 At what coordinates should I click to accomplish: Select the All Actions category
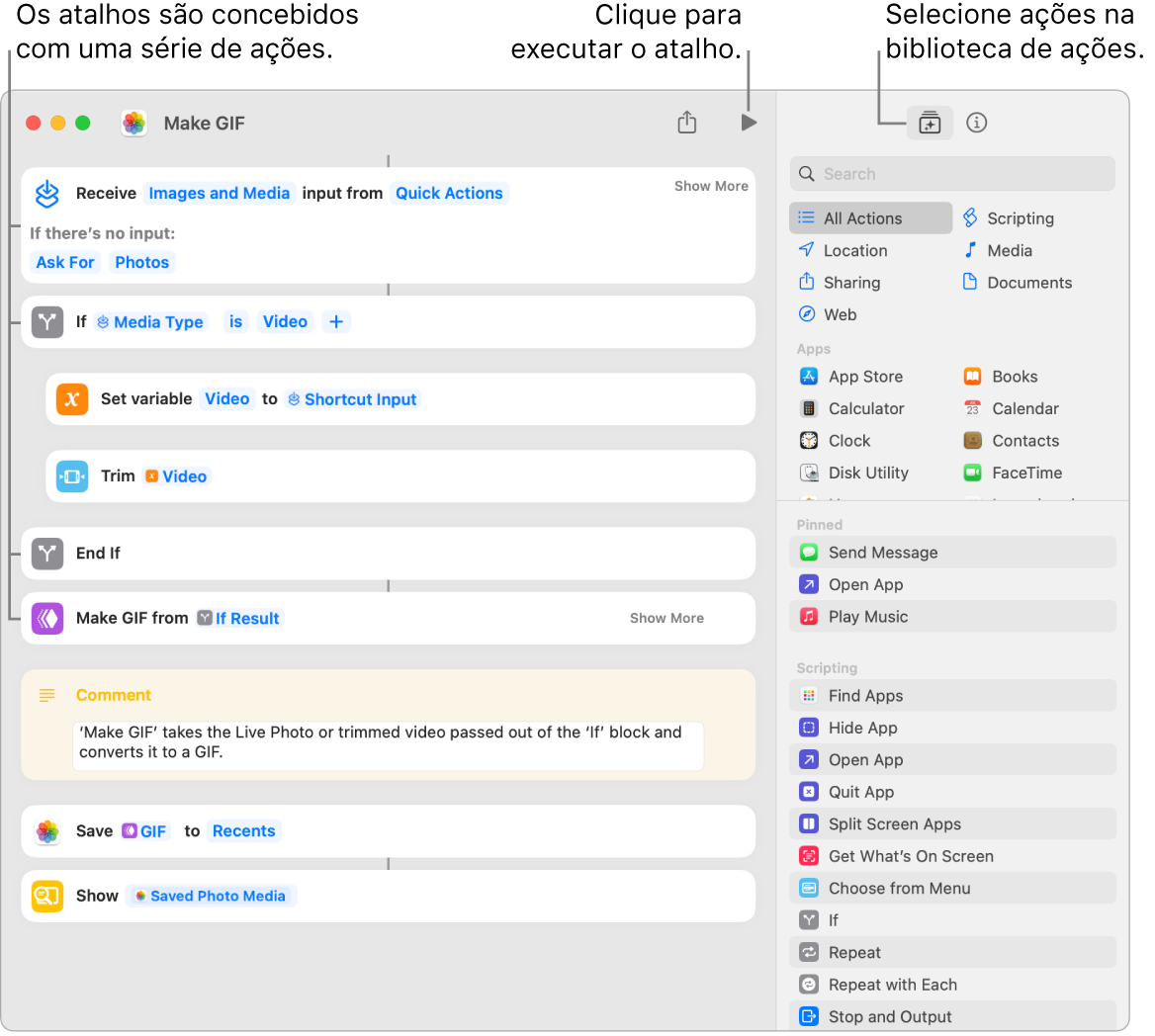(870, 217)
